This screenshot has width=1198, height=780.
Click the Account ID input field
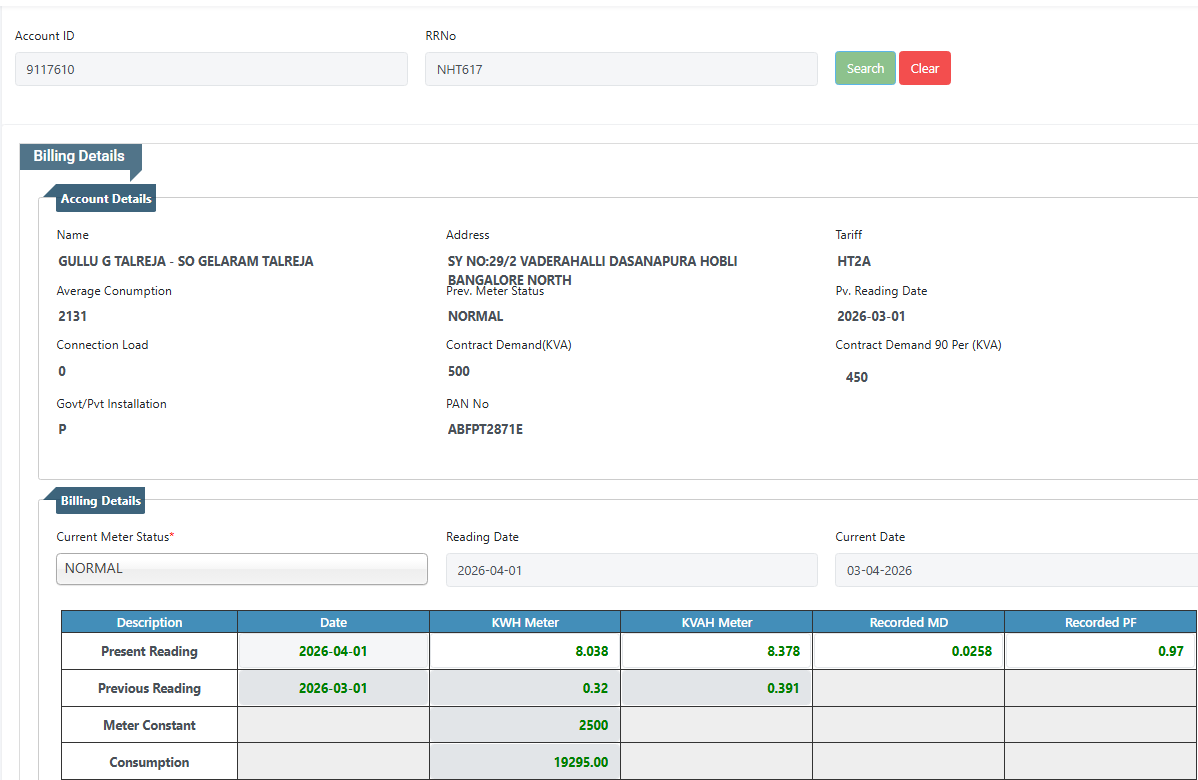click(x=211, y=69)
